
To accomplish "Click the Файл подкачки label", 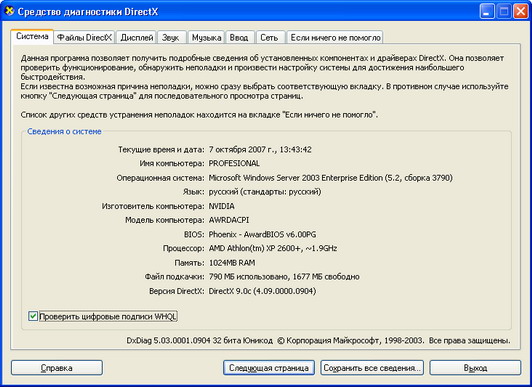I will click(174, 277).
